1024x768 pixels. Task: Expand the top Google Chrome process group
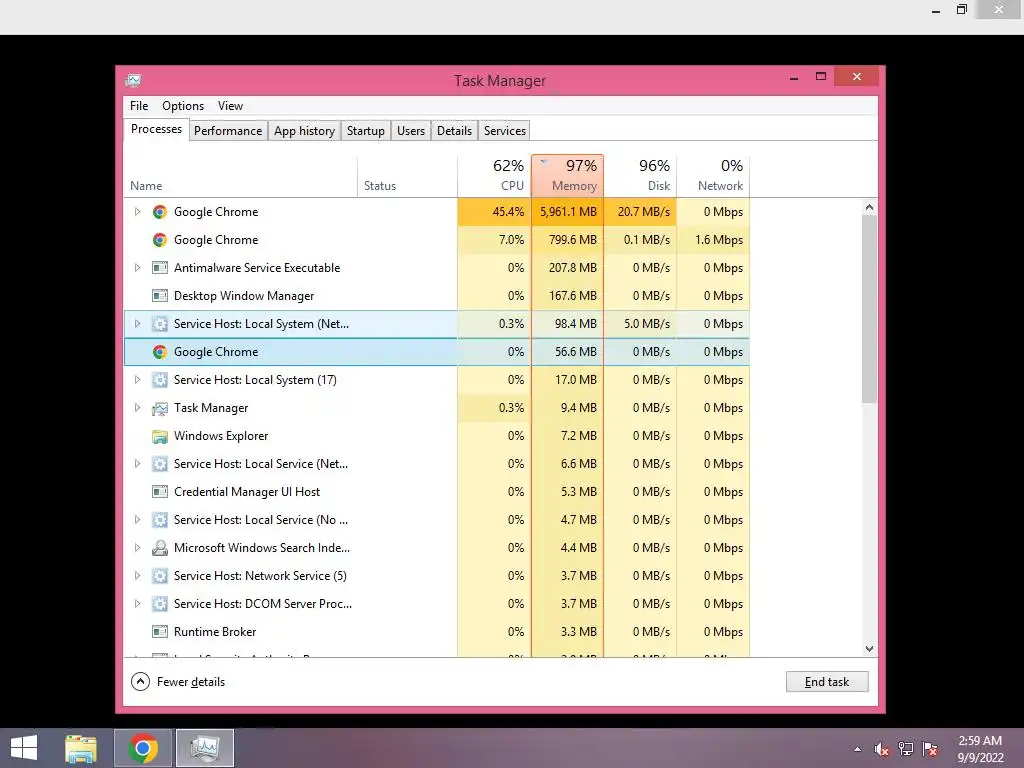click(x=137, y=212)
